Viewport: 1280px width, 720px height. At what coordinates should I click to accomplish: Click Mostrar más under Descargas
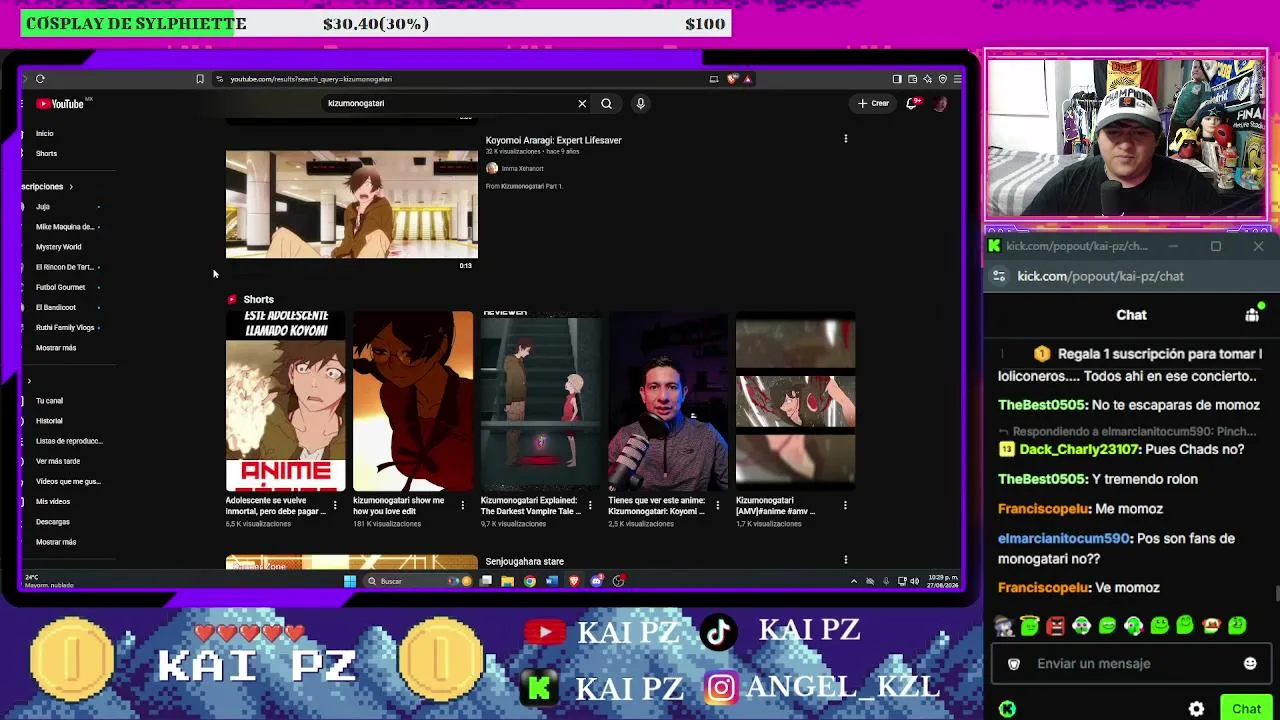point(56,542)
